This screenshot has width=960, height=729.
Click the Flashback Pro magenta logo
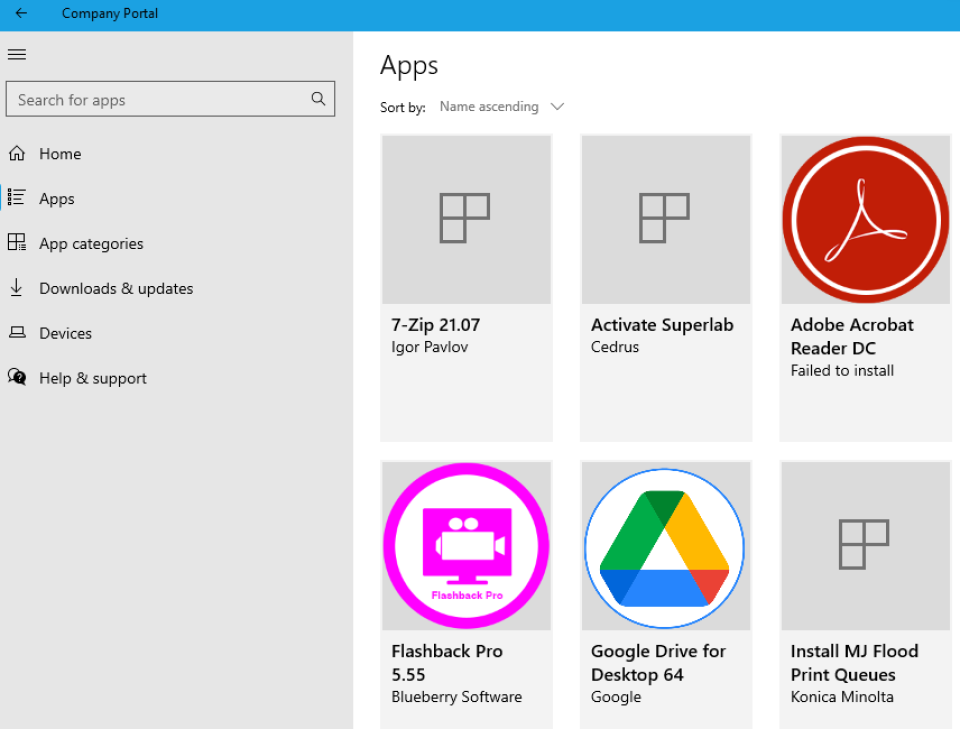click(467, 545)
